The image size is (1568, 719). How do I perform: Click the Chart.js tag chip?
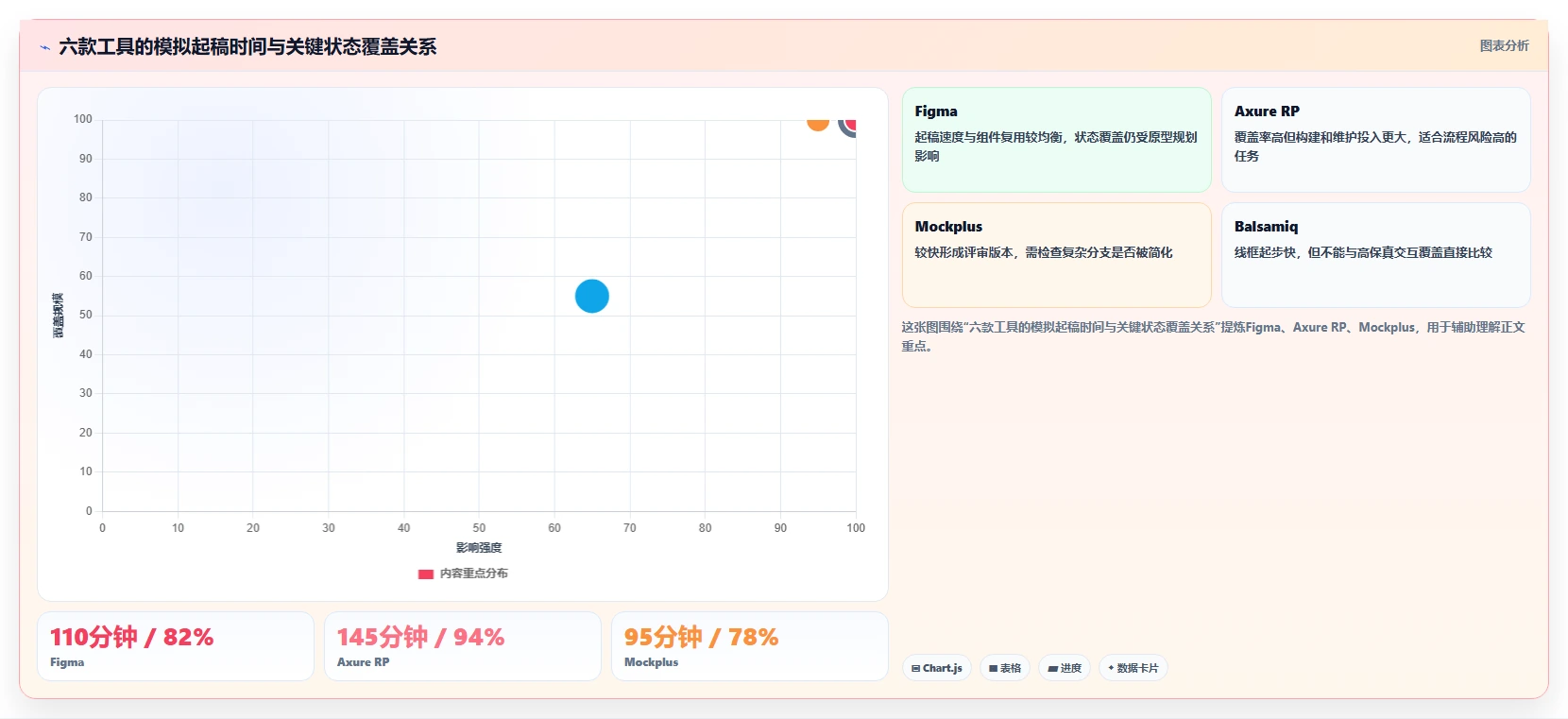click(937, 668)
